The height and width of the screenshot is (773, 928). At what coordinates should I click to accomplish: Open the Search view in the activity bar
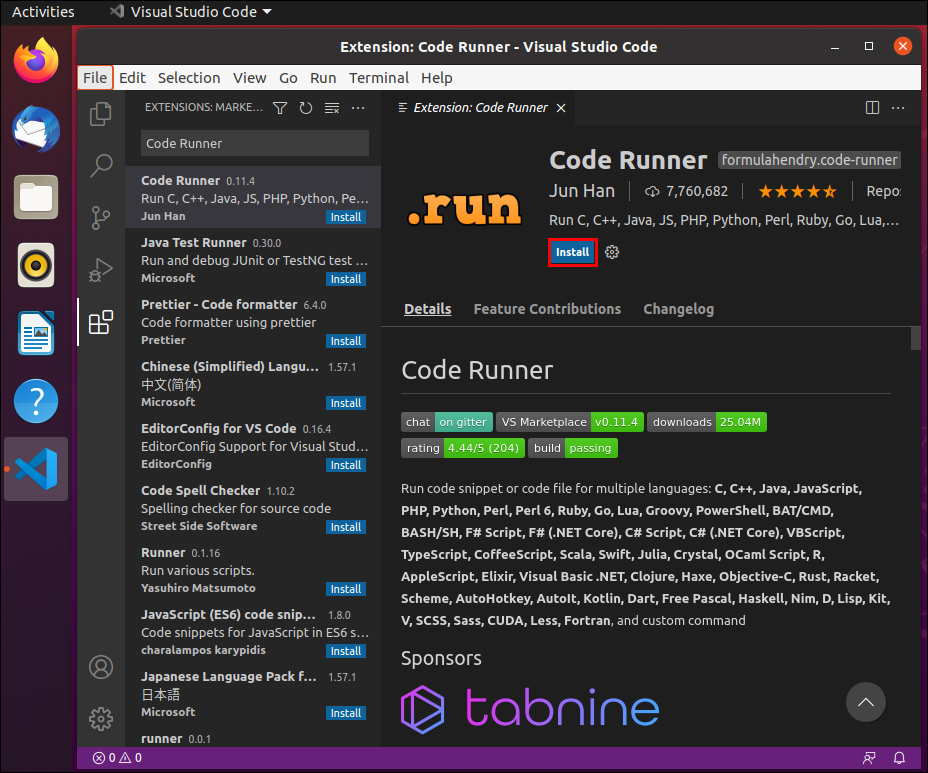(x=101, y=166)
